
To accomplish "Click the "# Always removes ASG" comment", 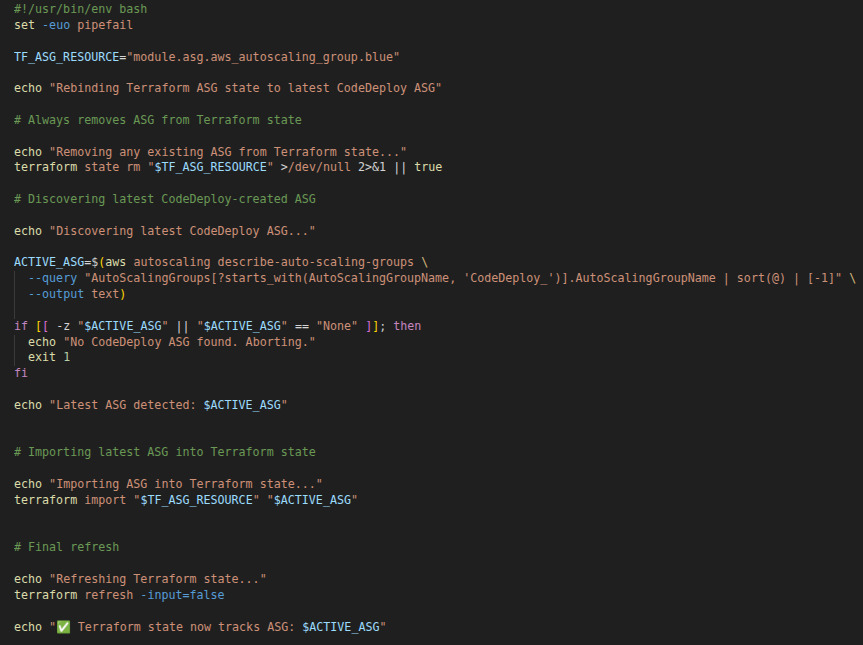I will tap(157, 120).
